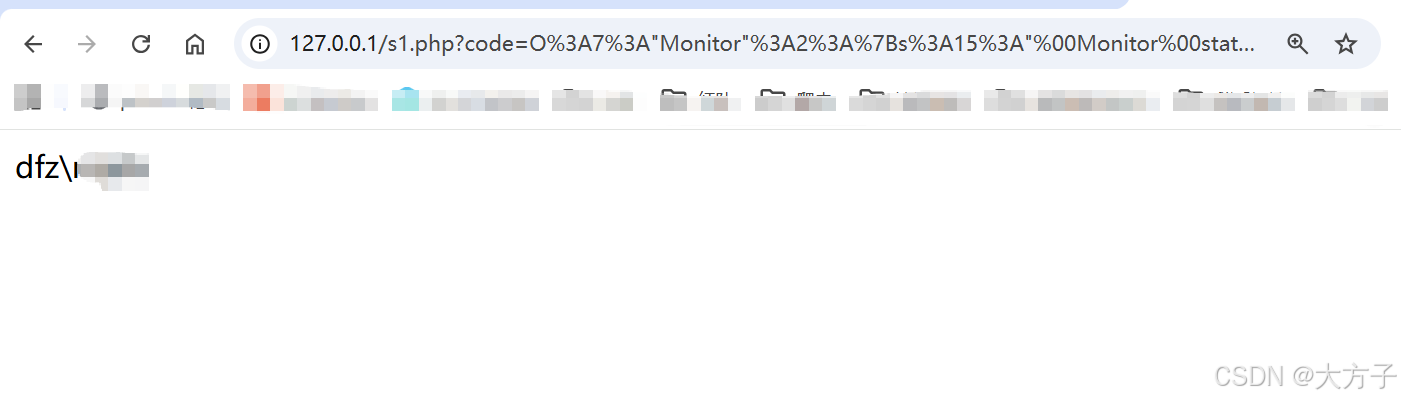Click the CSDN @大方子 watermark
This screenshot has width=1401, height=402.
click(x=1304, y=377)
